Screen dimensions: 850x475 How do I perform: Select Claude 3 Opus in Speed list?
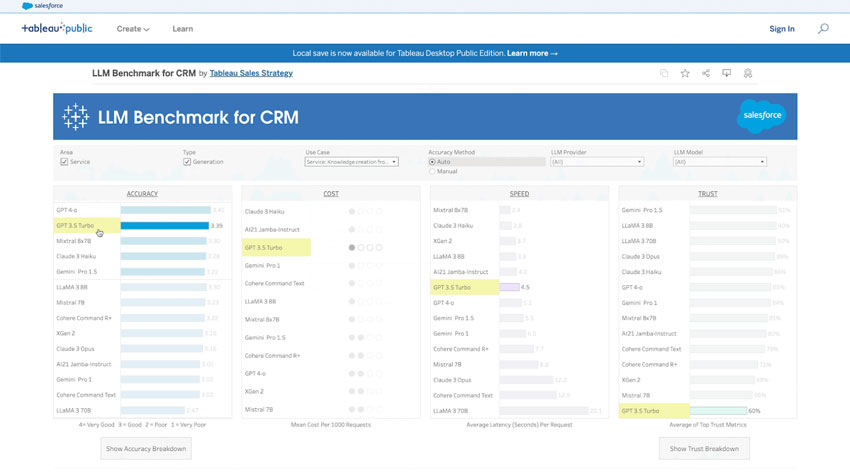tap(452, 380)
